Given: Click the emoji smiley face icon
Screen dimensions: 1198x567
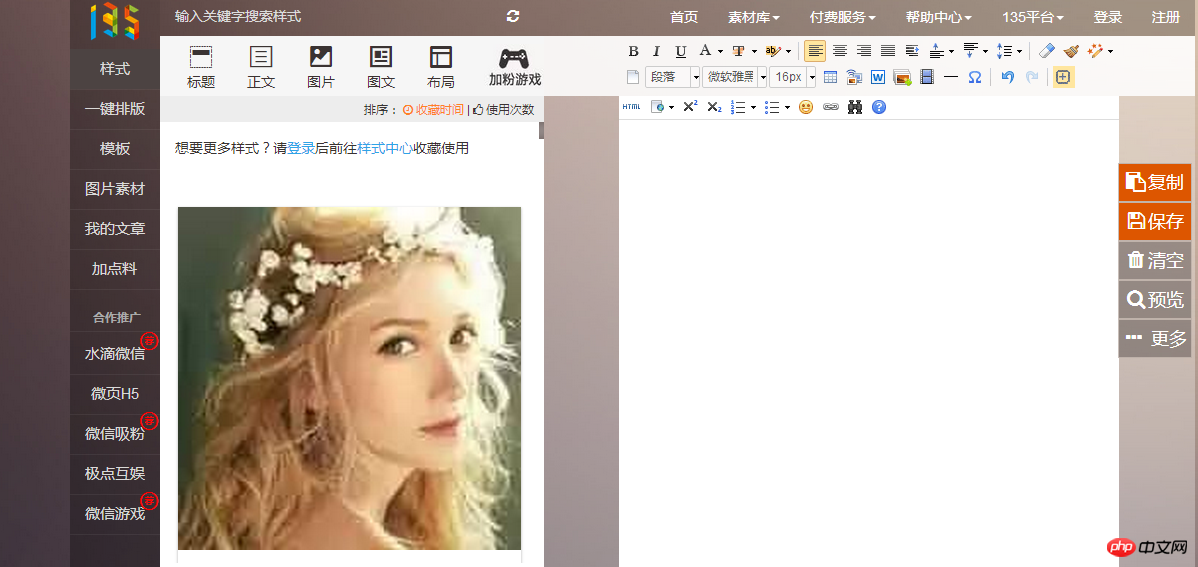Looking at the screenshot, I should (x=806, y=107).
